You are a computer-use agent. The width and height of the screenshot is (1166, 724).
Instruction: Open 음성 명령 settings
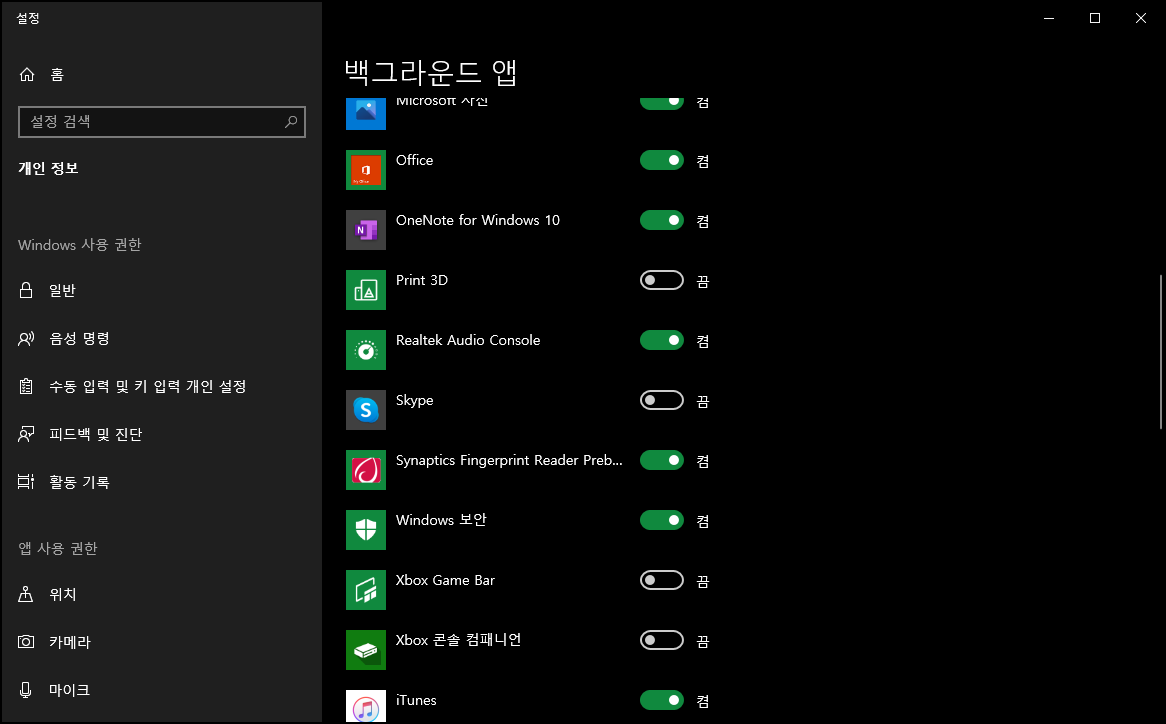tap(161, 339)
